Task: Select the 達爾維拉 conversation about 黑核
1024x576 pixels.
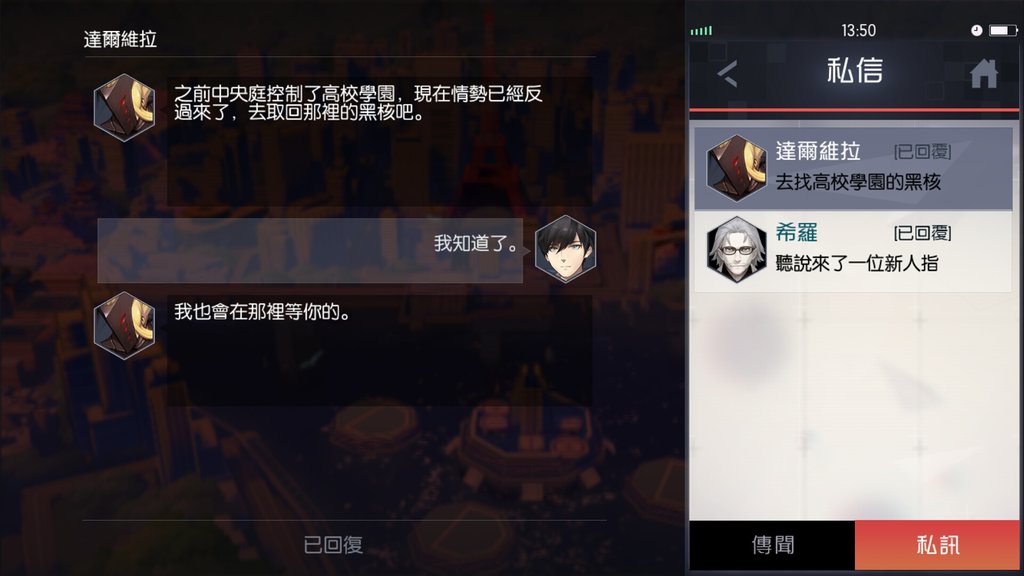Action: pyautogui.click(x=853, y=168)
